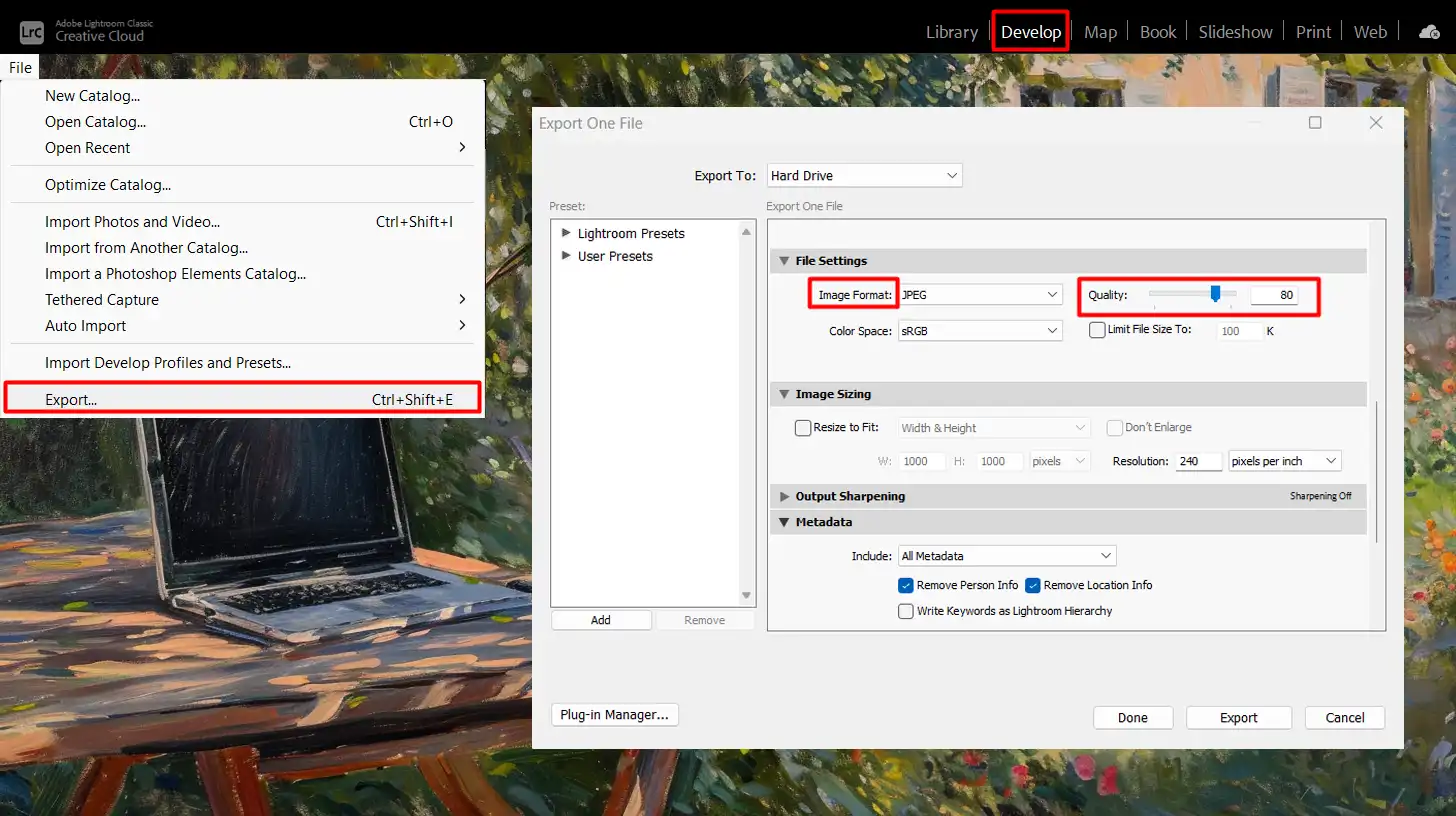This screenshot has width=1456, height=816.
Task: Collapse the Metadata section
Action: pos(784,522)
